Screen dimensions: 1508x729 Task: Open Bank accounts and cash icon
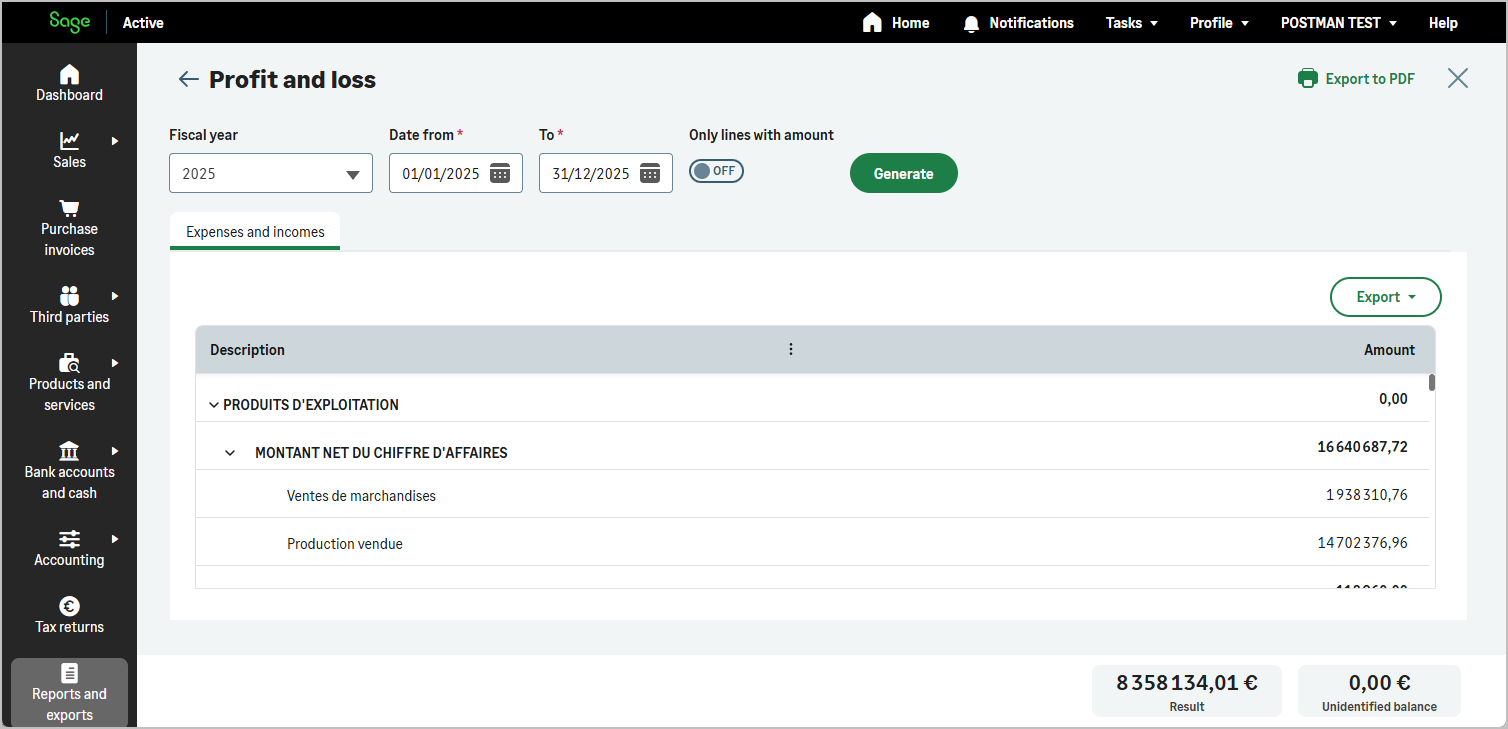pyautogui.click(x=69, y=450)
